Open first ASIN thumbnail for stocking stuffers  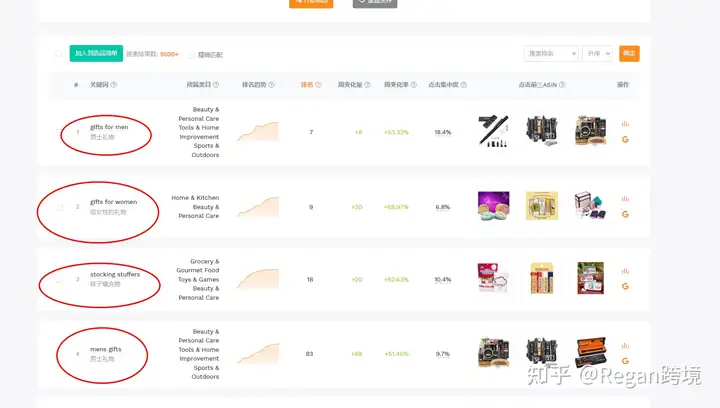click(x=494, y=278)
